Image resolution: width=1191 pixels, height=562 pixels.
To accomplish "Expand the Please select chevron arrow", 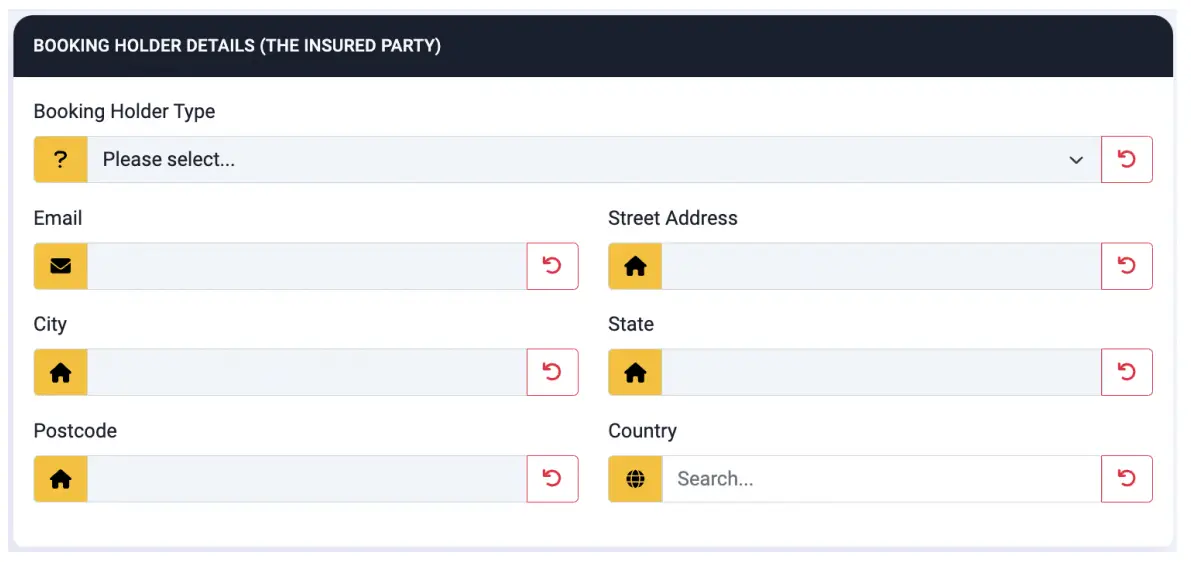I will click(x=1076, y=160).
